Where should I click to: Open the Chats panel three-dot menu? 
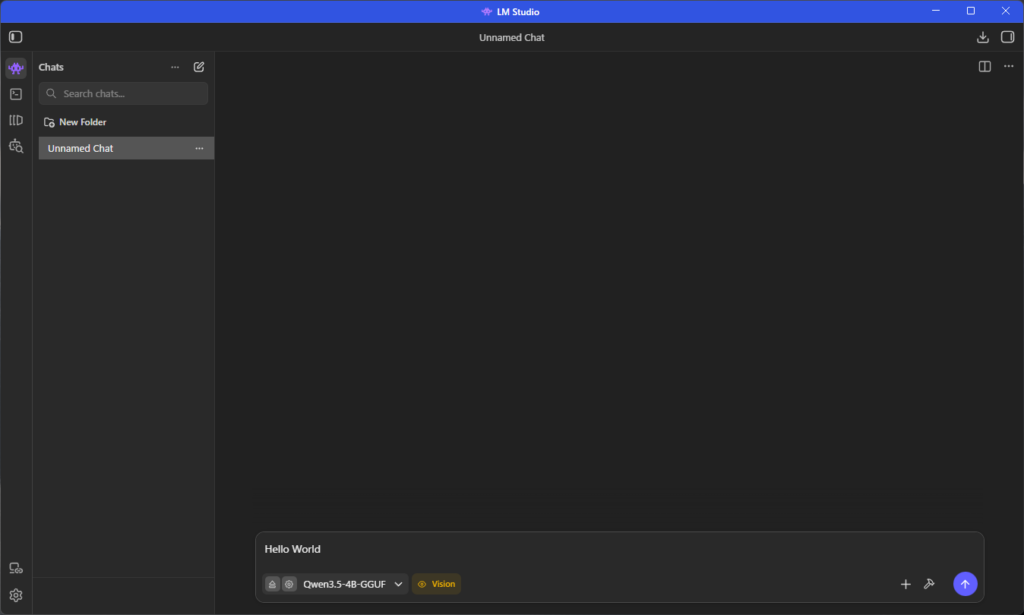175,67
